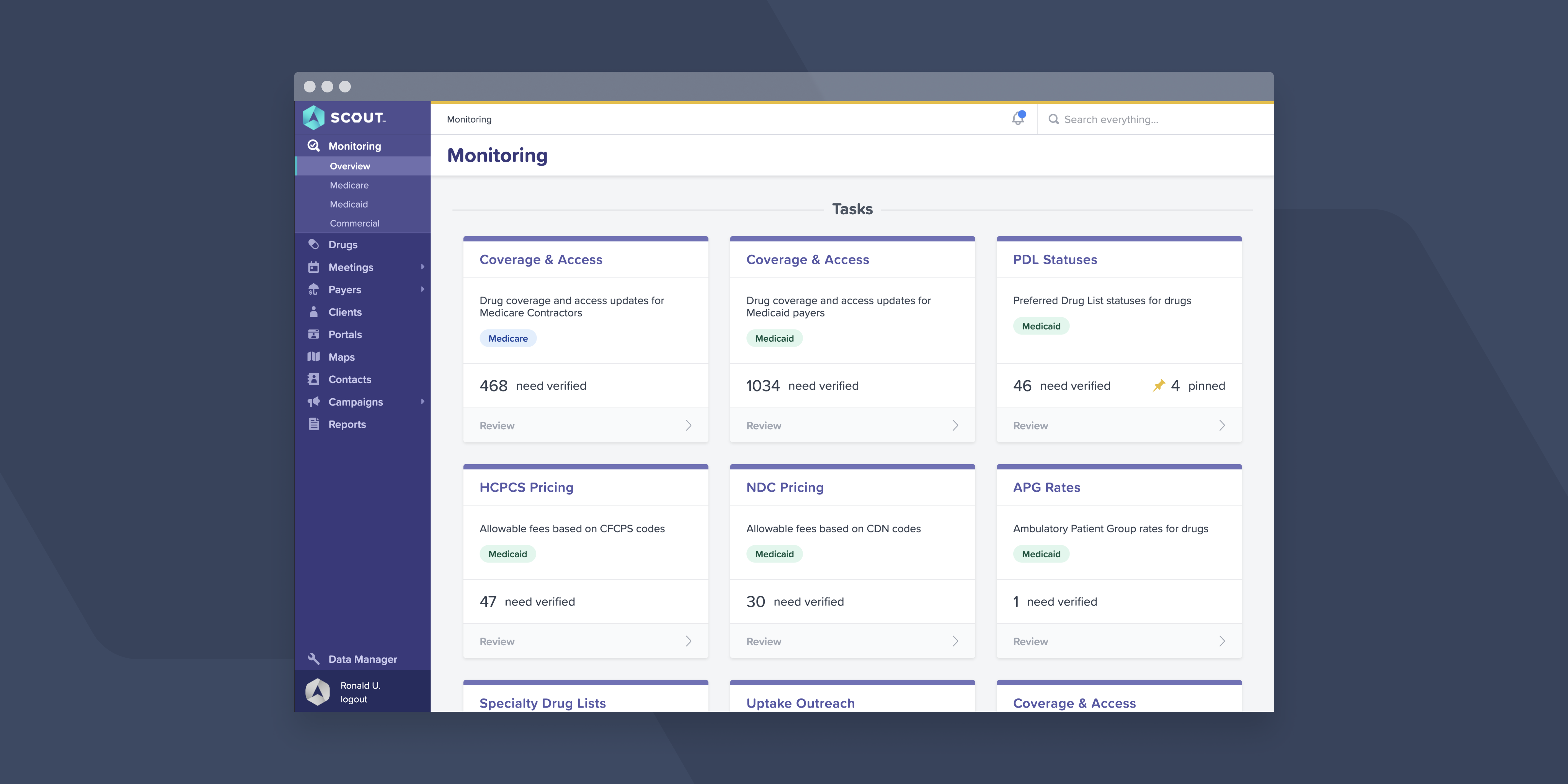
Task: Click the Data Manager wrench icon
Action: tap(314, 659)
